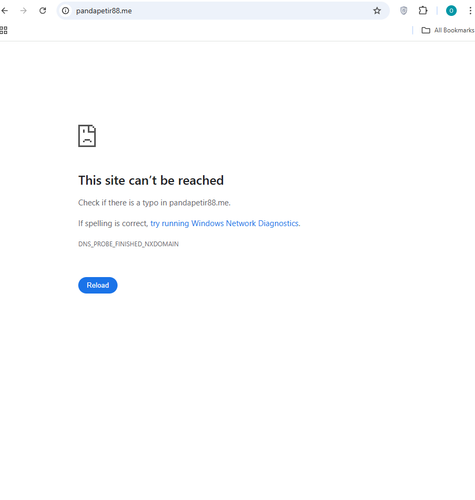This screenshot has height=500, width=475.
Task: Open the apps grid shortcut
Action: coord(4,30)
